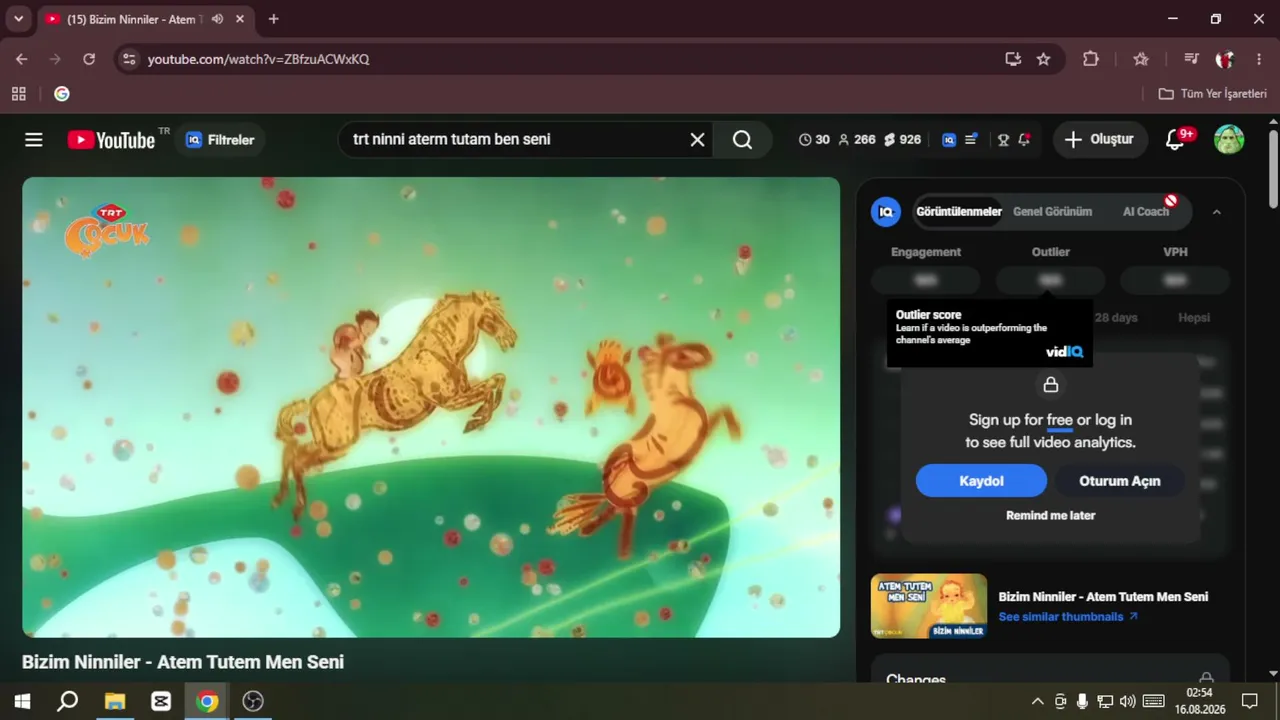The height and width of the screenshot is (720, 1280).
Task: Switch to the Genel Görünüm tab
Action: coord(1052,212)
